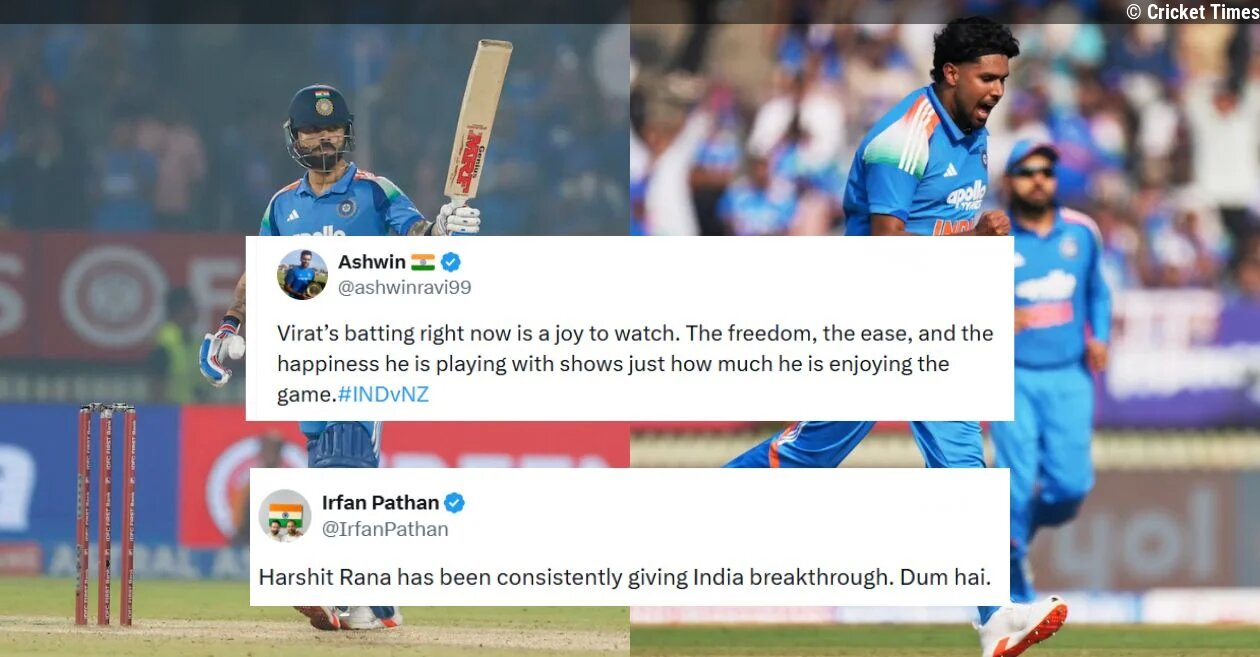Click Ashwin's blue verified badge
This screenshot has width=1260, height=657.
click(451, 262)
